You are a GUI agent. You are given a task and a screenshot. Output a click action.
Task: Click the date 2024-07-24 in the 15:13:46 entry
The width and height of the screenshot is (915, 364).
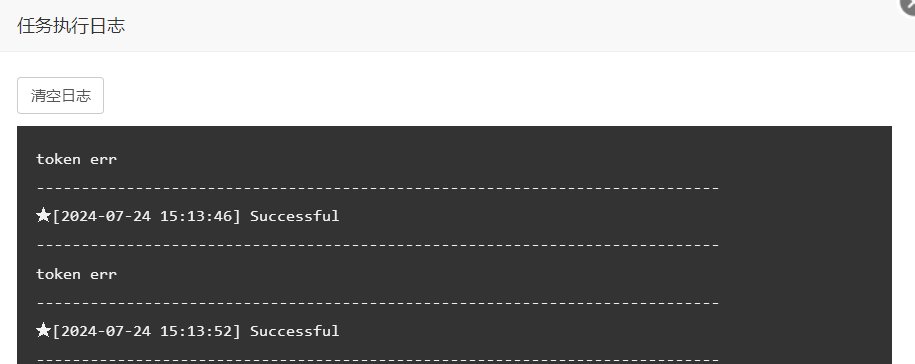(x=106, y=216)
